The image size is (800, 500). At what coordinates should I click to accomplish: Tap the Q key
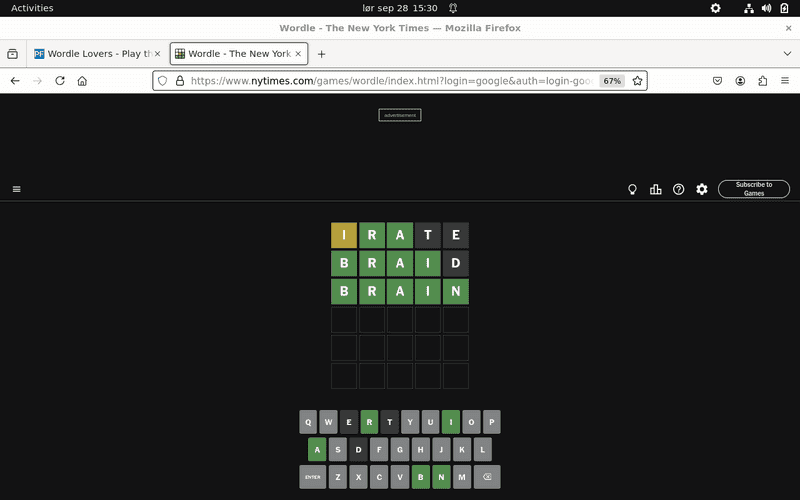[x=308, y=422]
